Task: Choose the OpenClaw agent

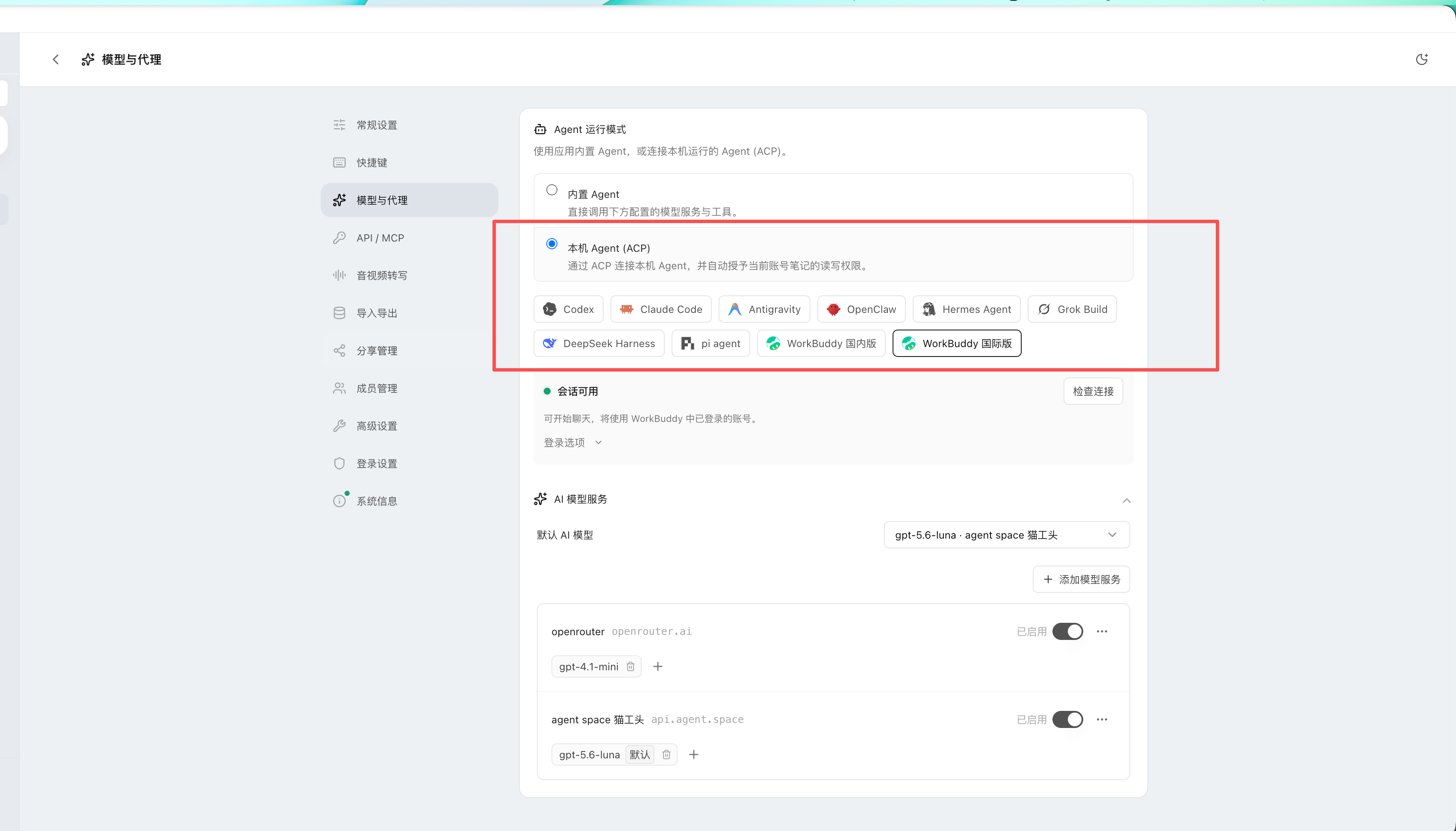Action: point(861,309)
